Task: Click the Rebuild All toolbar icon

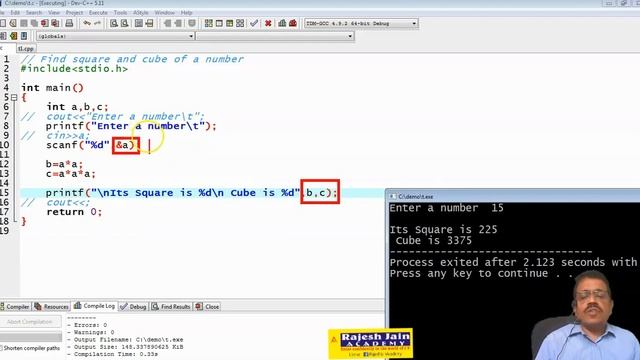Action: (x=240, y=23)
